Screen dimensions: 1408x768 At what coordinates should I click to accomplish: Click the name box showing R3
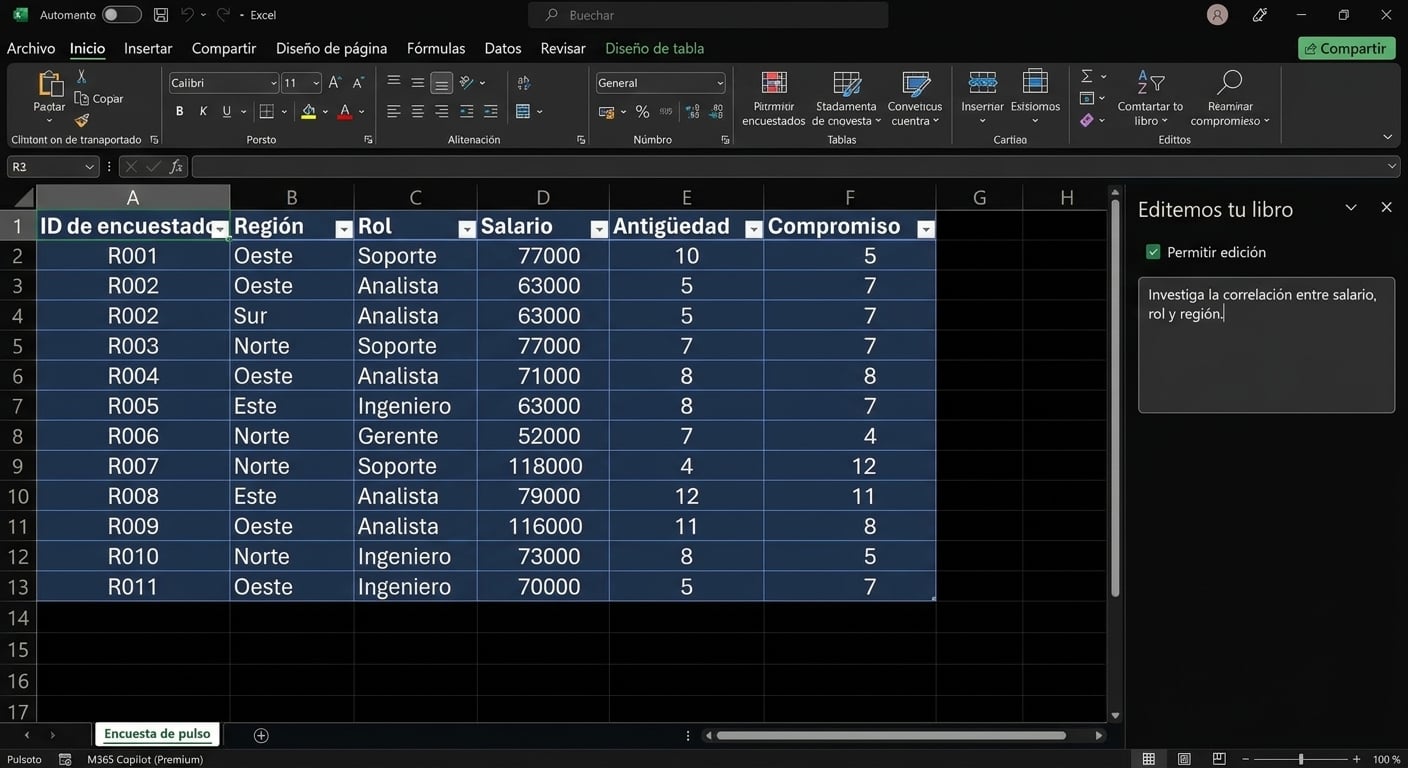pyautogui.click(x=53, y=167)
